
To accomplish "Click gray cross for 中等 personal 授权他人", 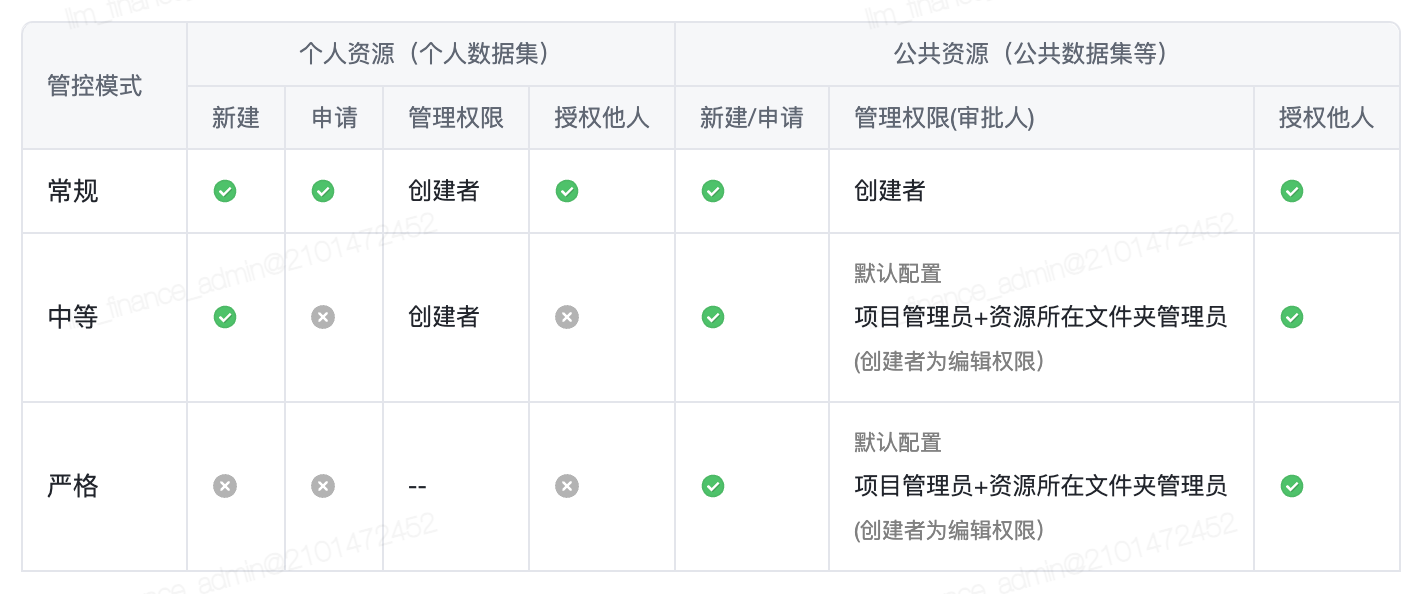I will 567,317.
